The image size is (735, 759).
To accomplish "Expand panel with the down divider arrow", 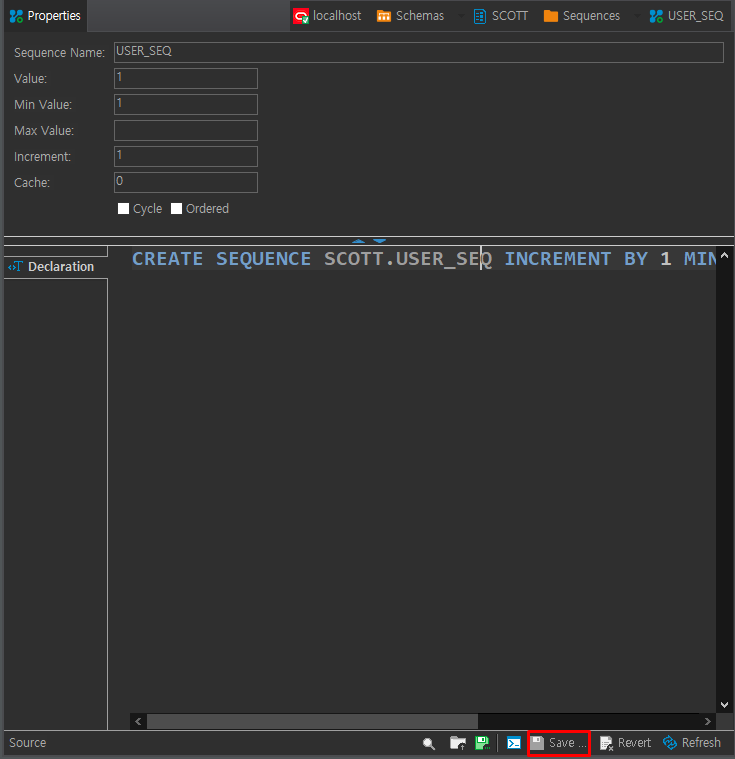I will click(x=379, y=241).
